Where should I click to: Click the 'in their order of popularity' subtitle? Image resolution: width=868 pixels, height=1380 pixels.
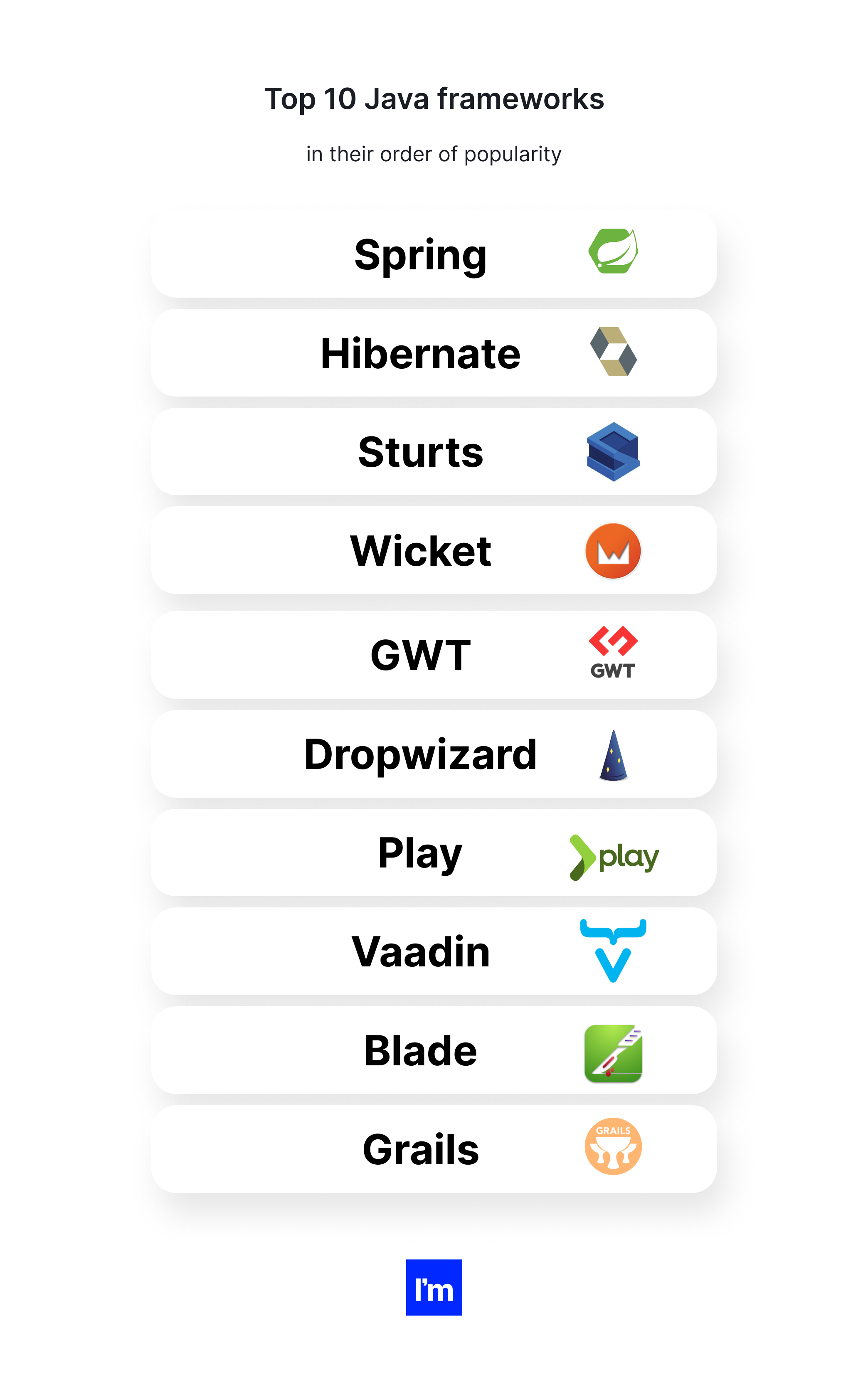434,154
